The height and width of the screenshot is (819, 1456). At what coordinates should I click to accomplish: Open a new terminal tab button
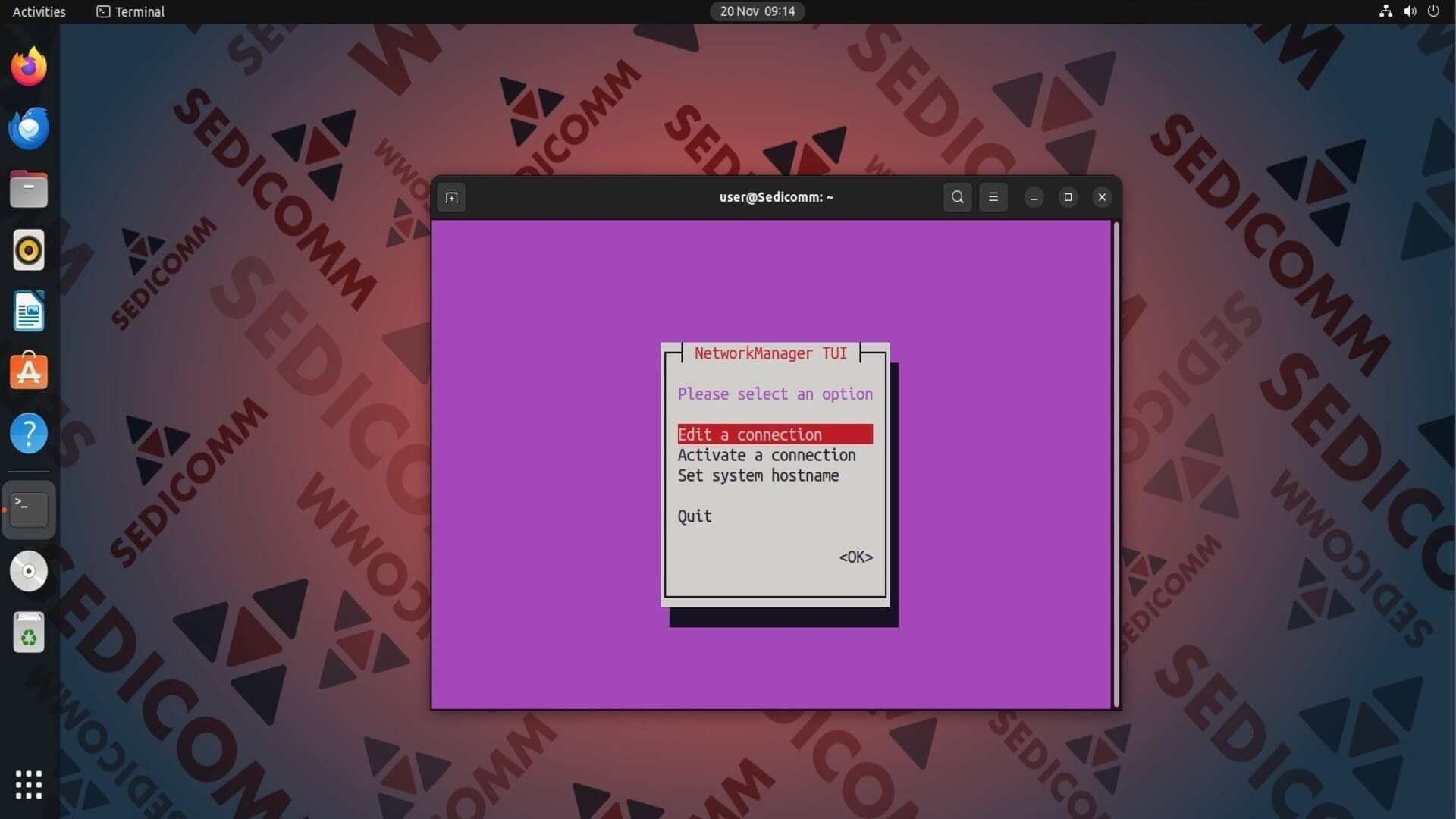click(x=451, y=198)
